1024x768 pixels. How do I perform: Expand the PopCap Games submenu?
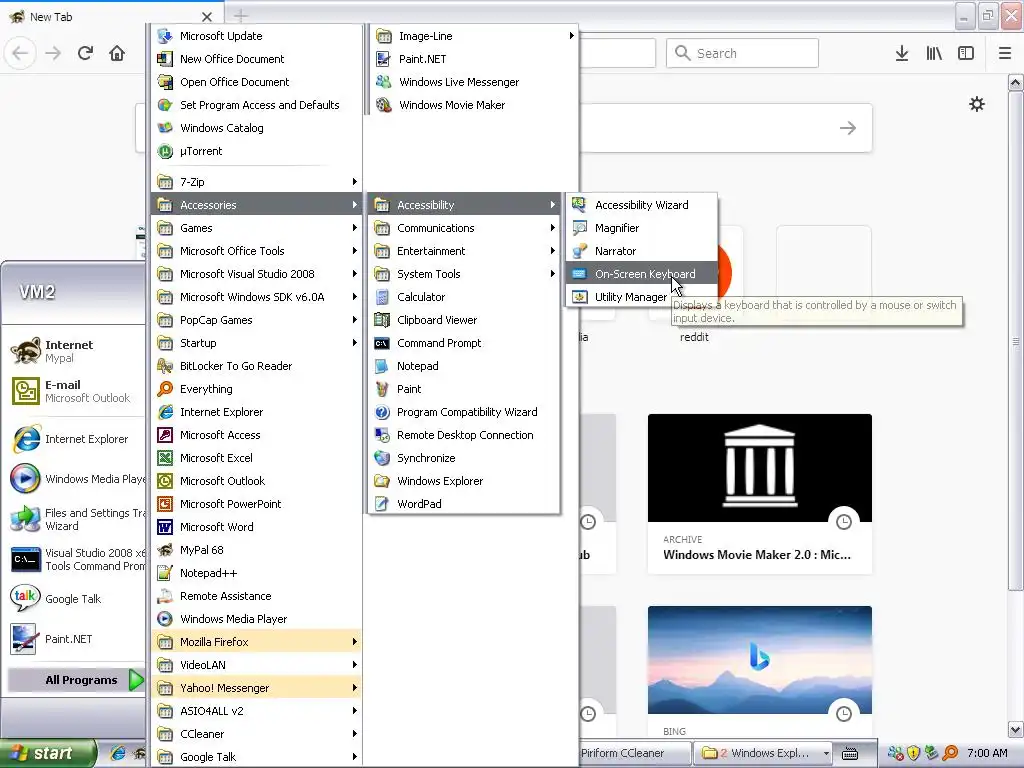point(257,320)
